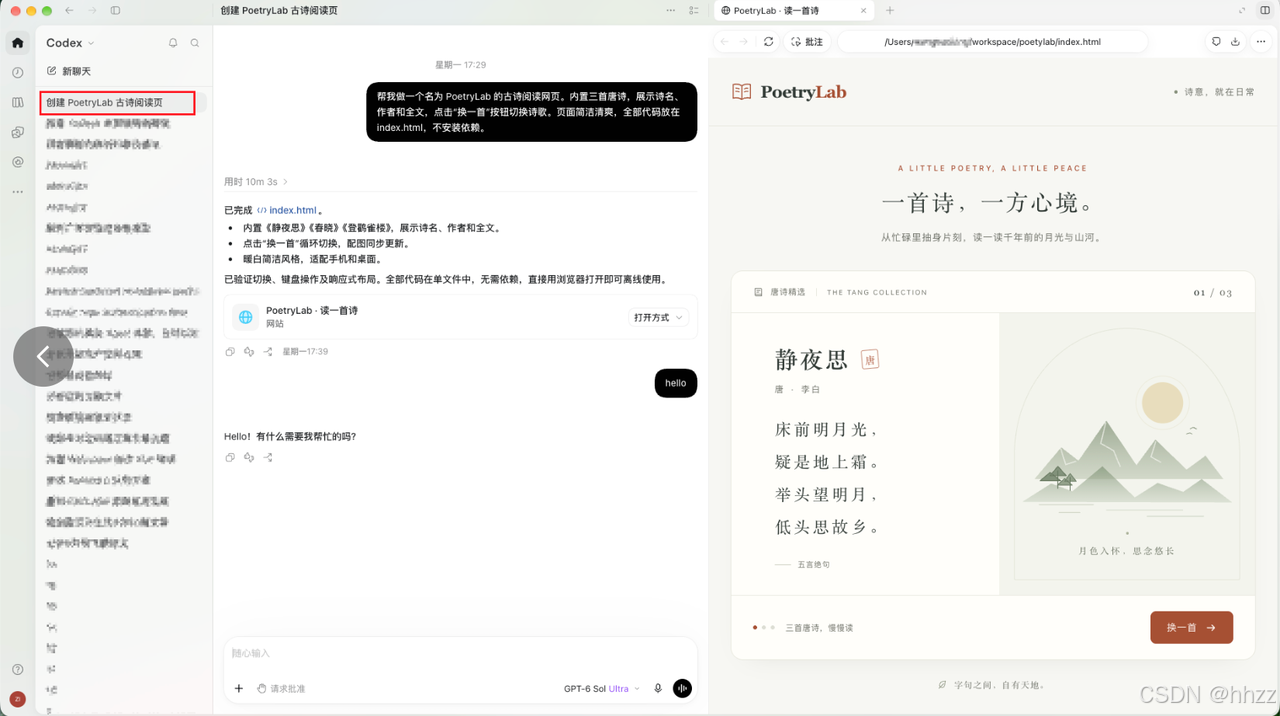Focus the 随心输入 message input
This screenshot has height=716, width=1280.
460,653
